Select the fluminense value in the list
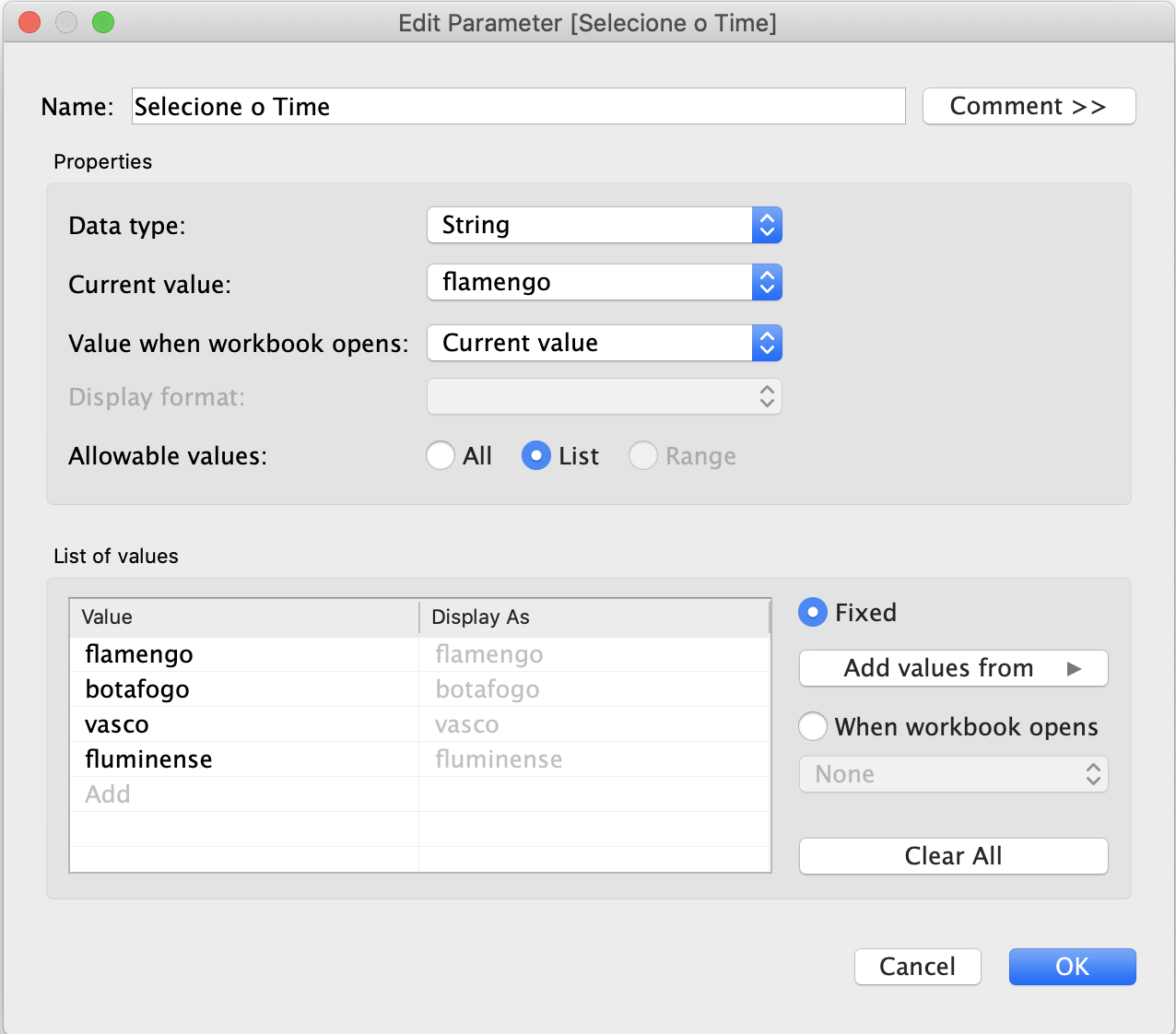Image resolution: width=1176 pixels, height=1034 pixels. [x=244, y=759]
